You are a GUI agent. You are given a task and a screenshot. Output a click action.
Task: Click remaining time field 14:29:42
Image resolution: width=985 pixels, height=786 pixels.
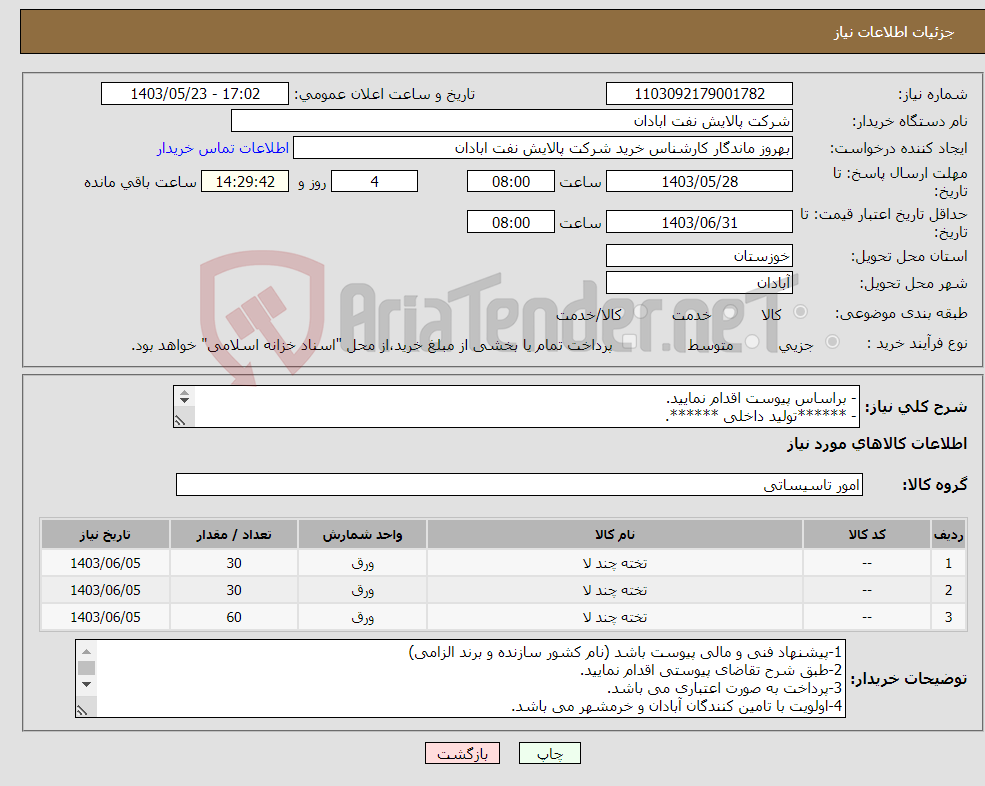click(245, 182)
